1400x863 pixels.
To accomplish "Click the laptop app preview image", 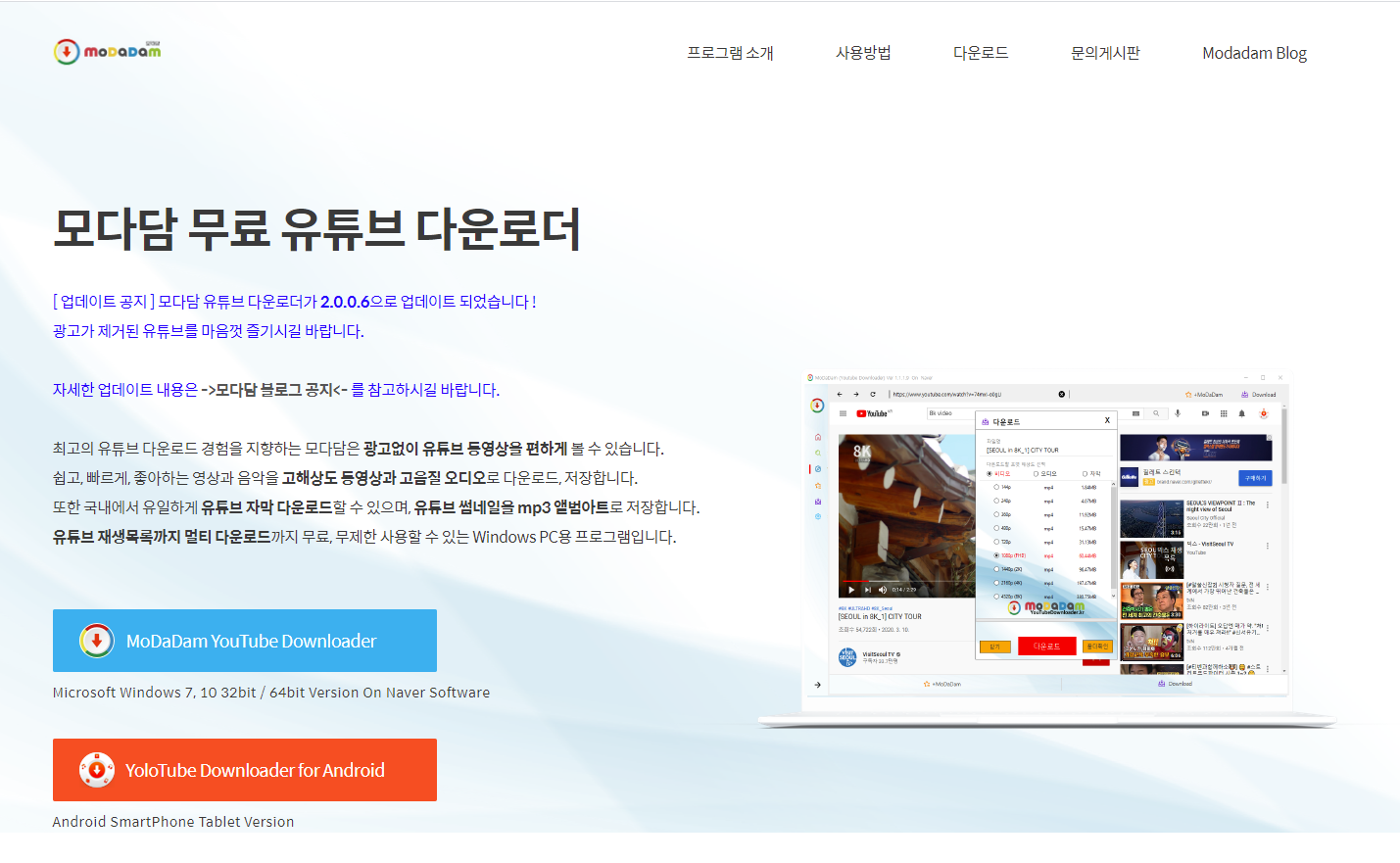I will point(1047,549).
